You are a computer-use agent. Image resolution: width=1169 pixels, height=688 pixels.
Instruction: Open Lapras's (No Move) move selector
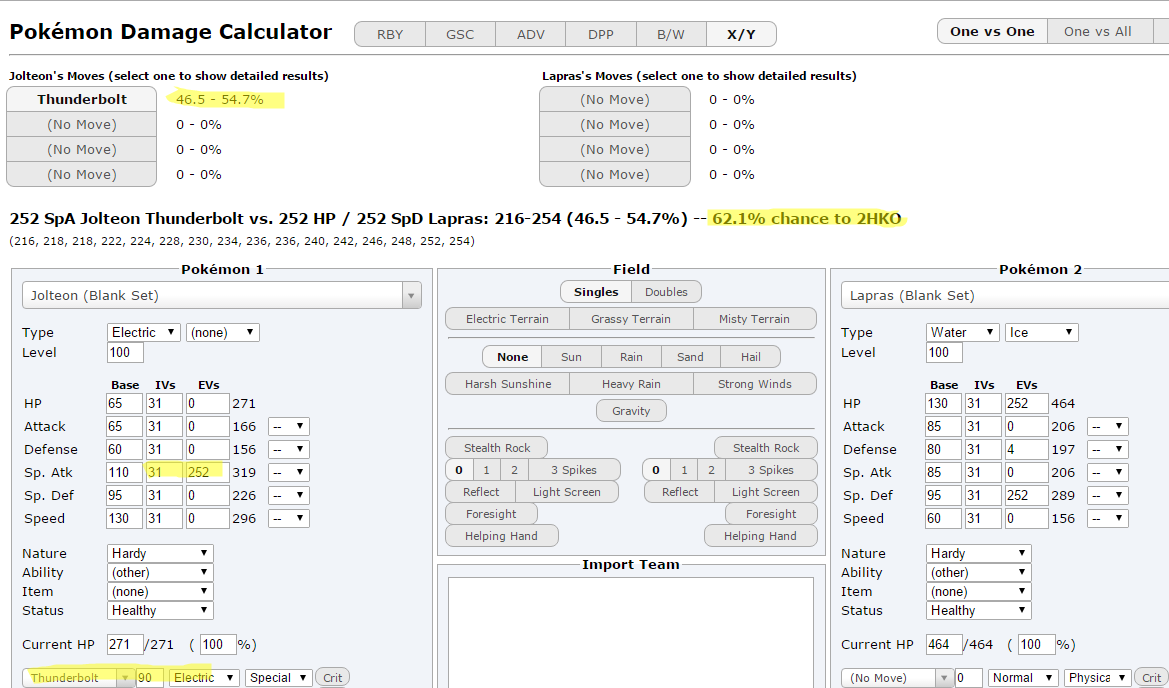click(898, 678)
